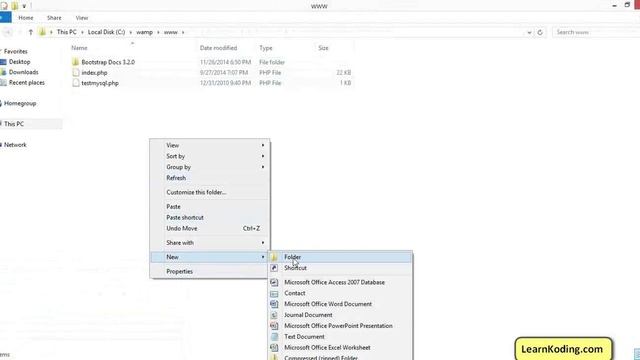The height and width of the screenshot is (360, 640).
Task: Select New Folder in the submenu
Action: click(x=340, y=257)
